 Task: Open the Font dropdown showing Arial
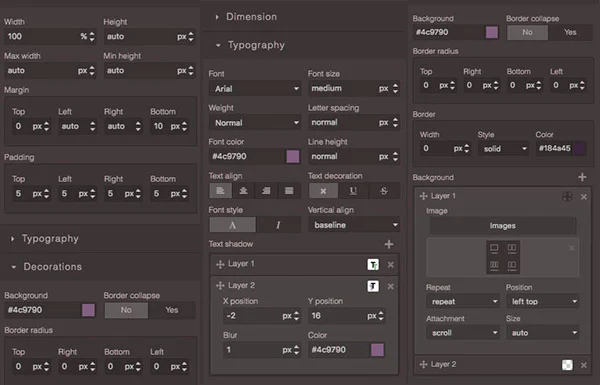pos(255,89)
